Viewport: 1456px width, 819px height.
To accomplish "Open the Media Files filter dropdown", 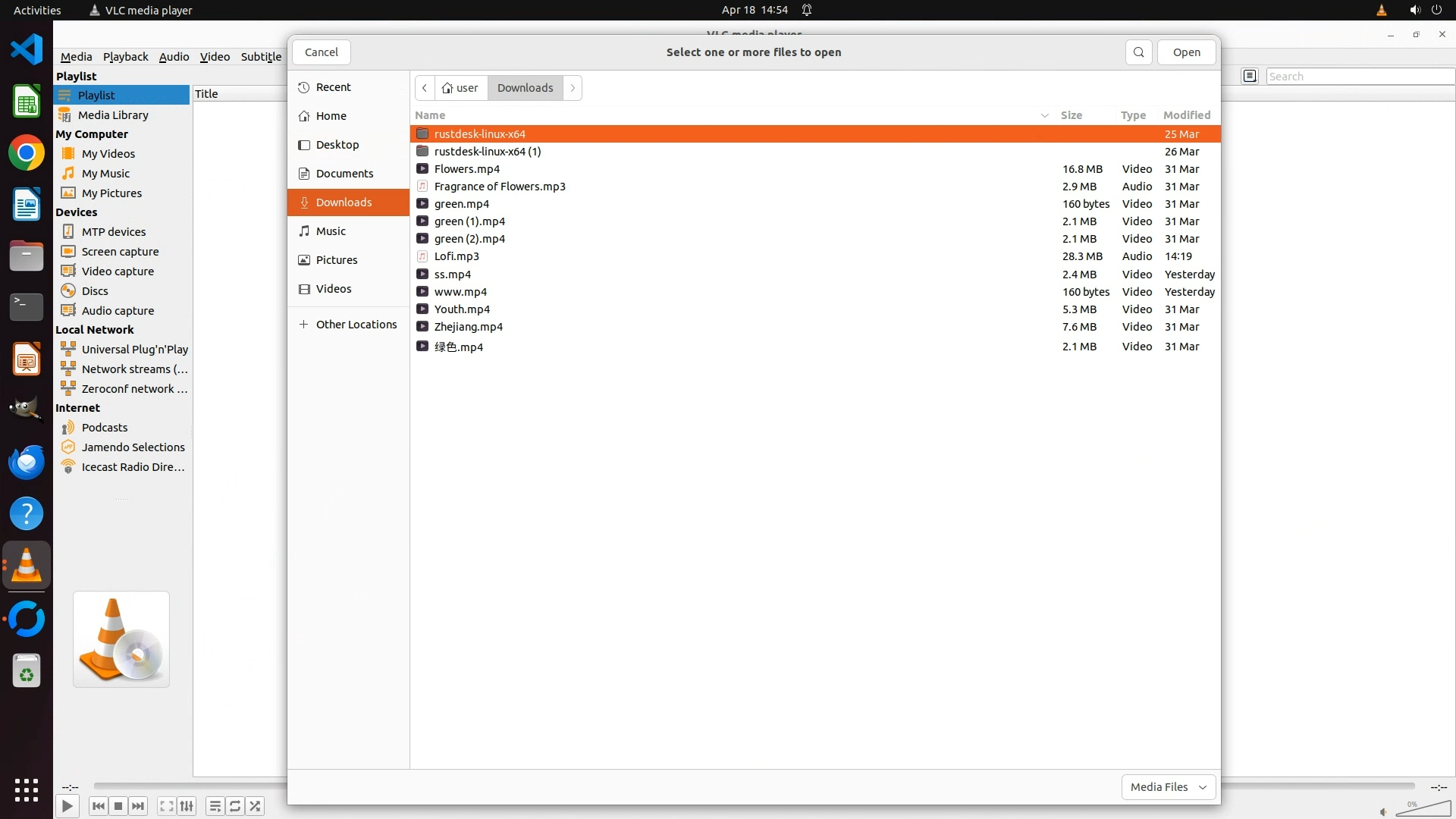I will pyautogui.click(x=1168, y=787).
